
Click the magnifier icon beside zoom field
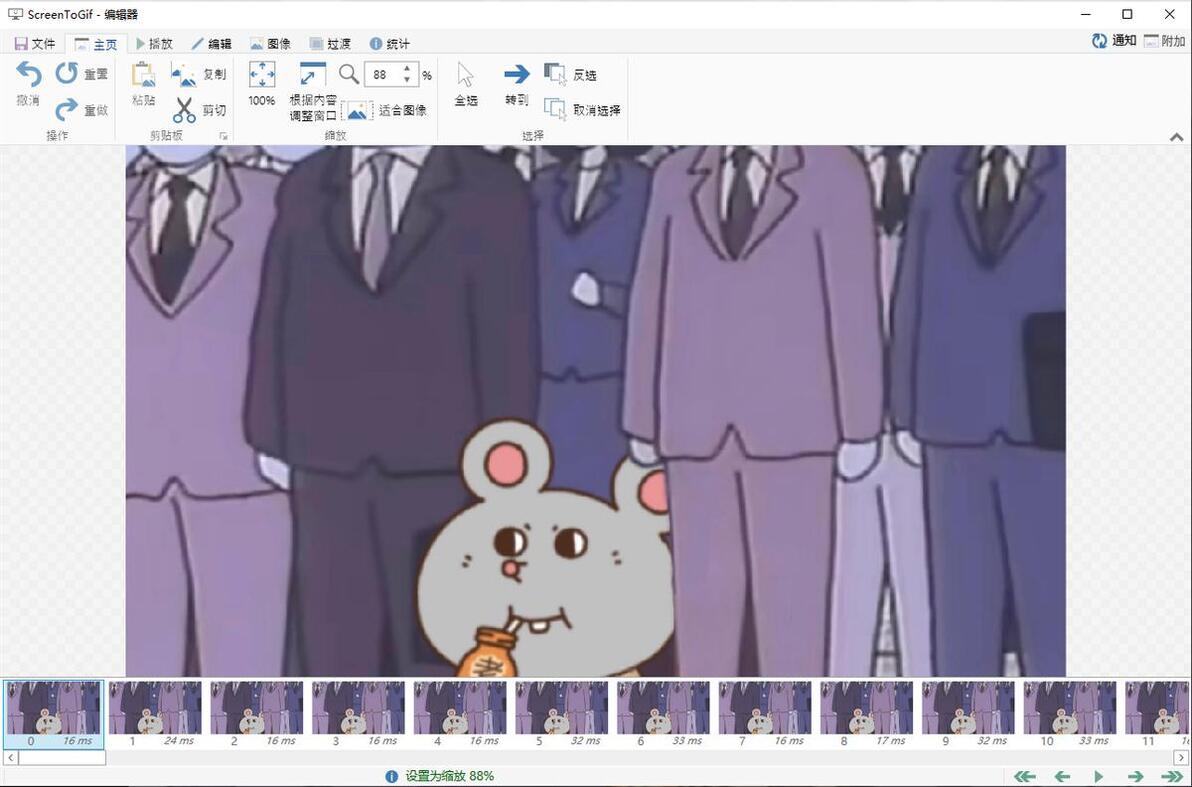click(x=349, y=74)
